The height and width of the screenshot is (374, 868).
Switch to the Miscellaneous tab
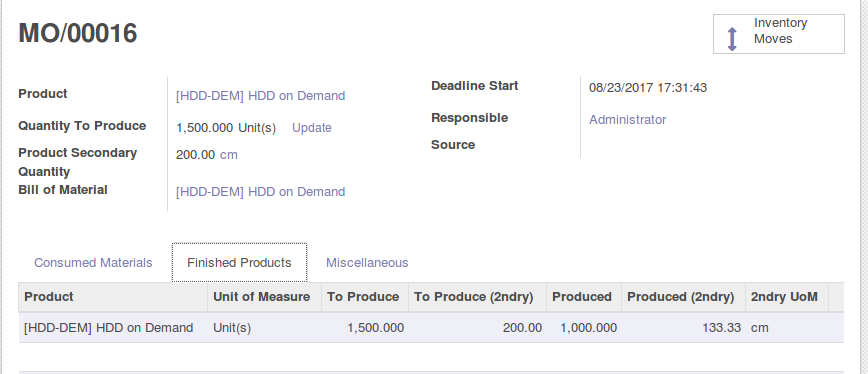click(x=367, y=262)
